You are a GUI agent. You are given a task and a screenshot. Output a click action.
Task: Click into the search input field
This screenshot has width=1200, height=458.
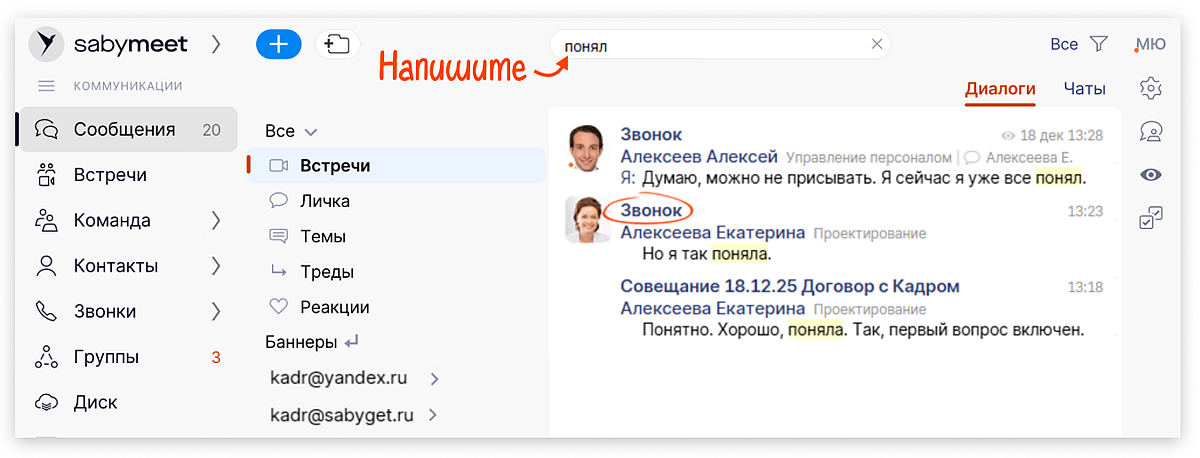(710, 45)
